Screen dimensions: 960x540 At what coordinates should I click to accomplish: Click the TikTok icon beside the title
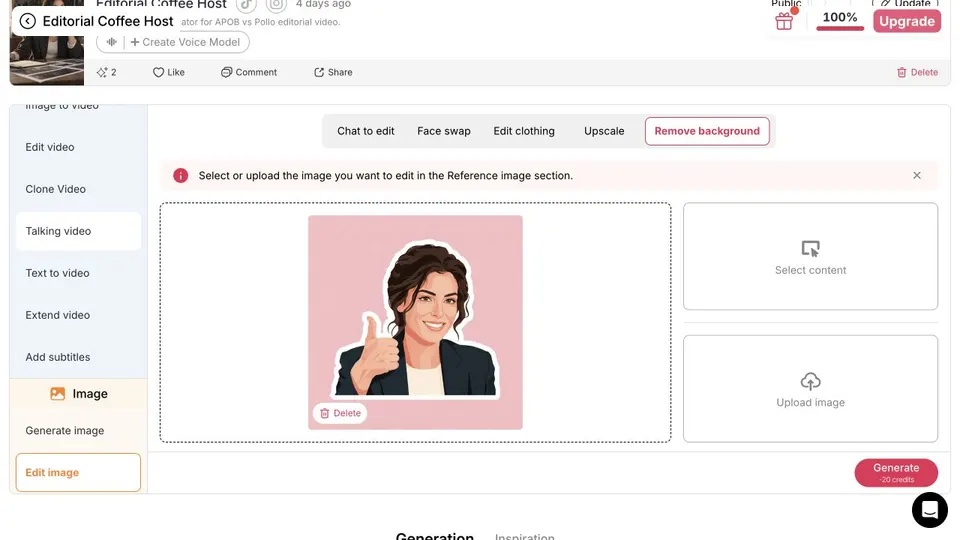(246, 5)
